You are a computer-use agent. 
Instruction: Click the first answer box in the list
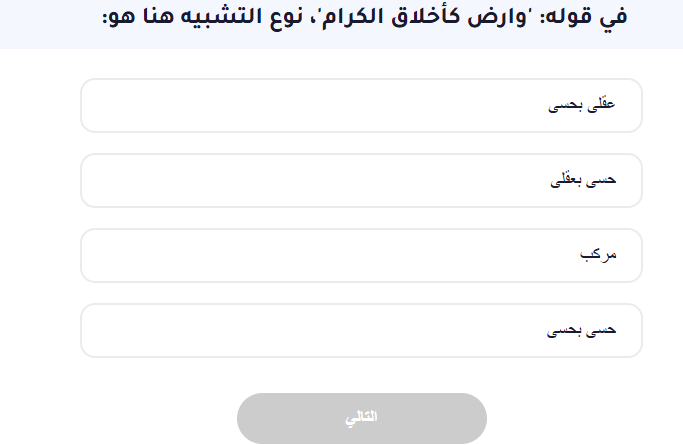tap(361, 105)
